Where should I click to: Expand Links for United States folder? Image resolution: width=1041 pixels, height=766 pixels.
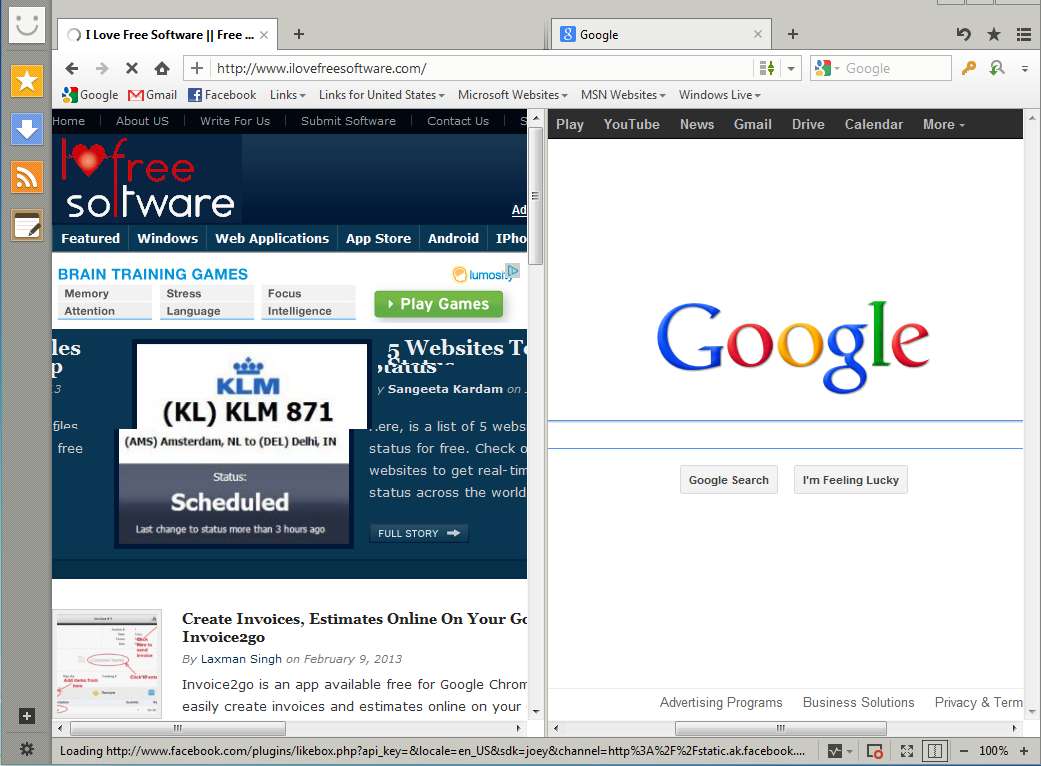click(x=381, y=95)
